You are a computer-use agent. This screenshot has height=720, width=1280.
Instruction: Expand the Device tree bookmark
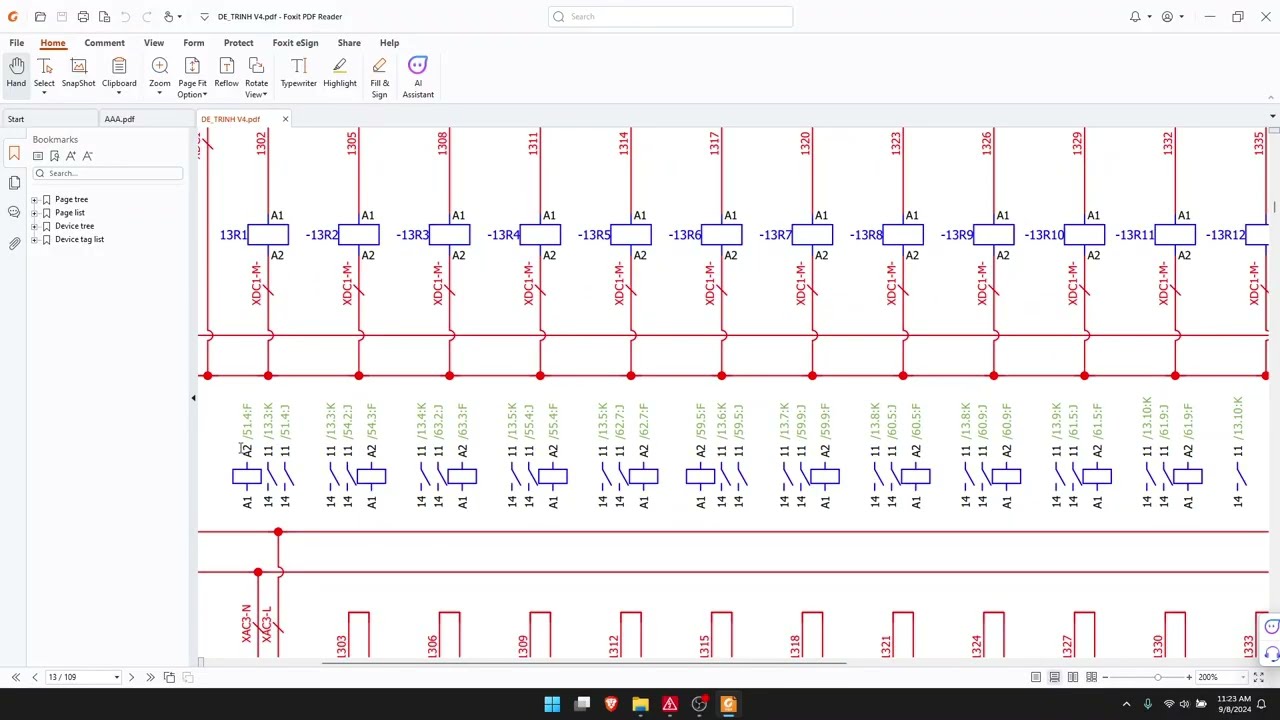pyautogui.click(x=34, y=226)
